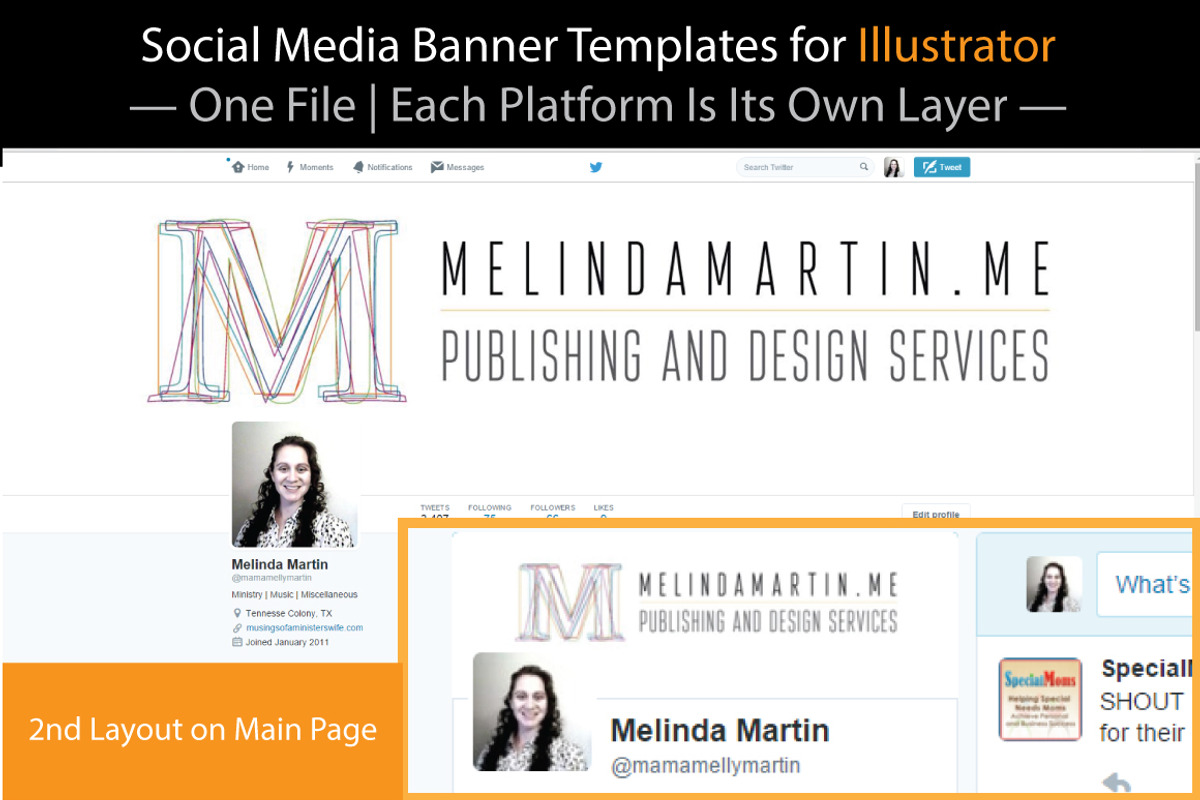
Task: Open musingsofaministerswife.com link
Action: coord(304,628)
